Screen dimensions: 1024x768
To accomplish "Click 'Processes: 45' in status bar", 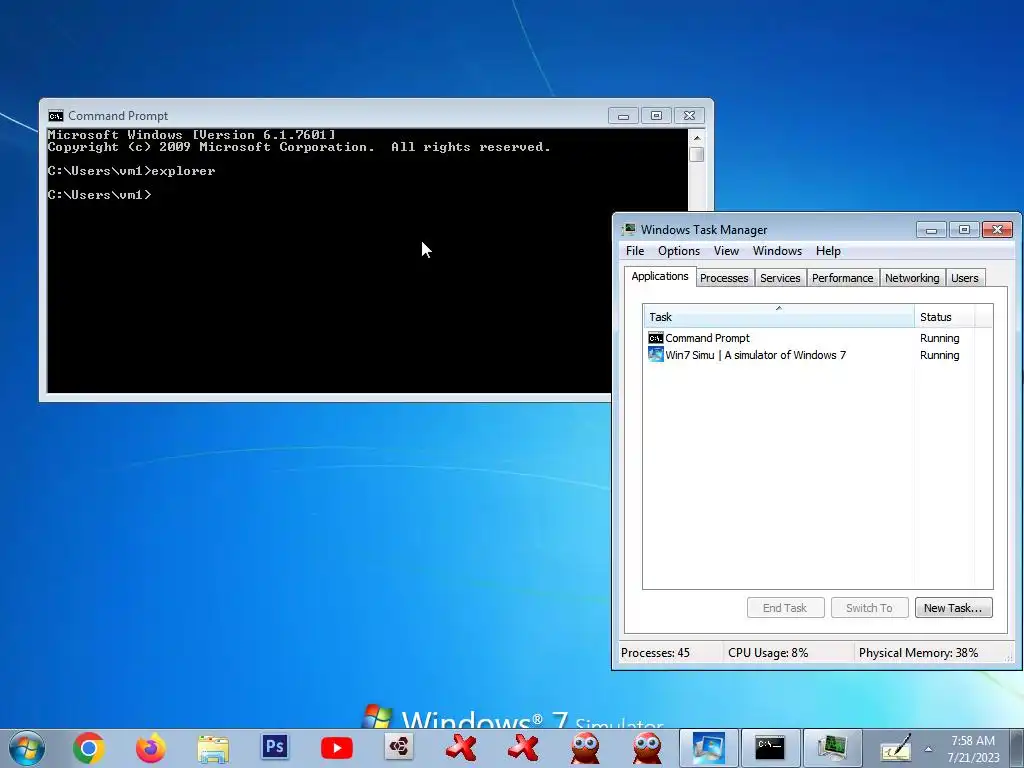I will pos(655,652).
